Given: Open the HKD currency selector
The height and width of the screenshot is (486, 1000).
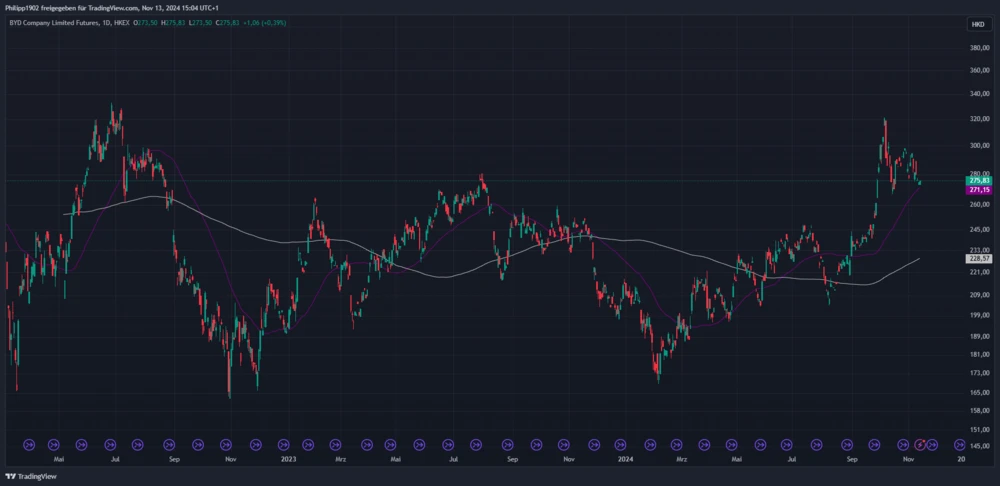Looking at the screenshot, I should coord(976,24).
